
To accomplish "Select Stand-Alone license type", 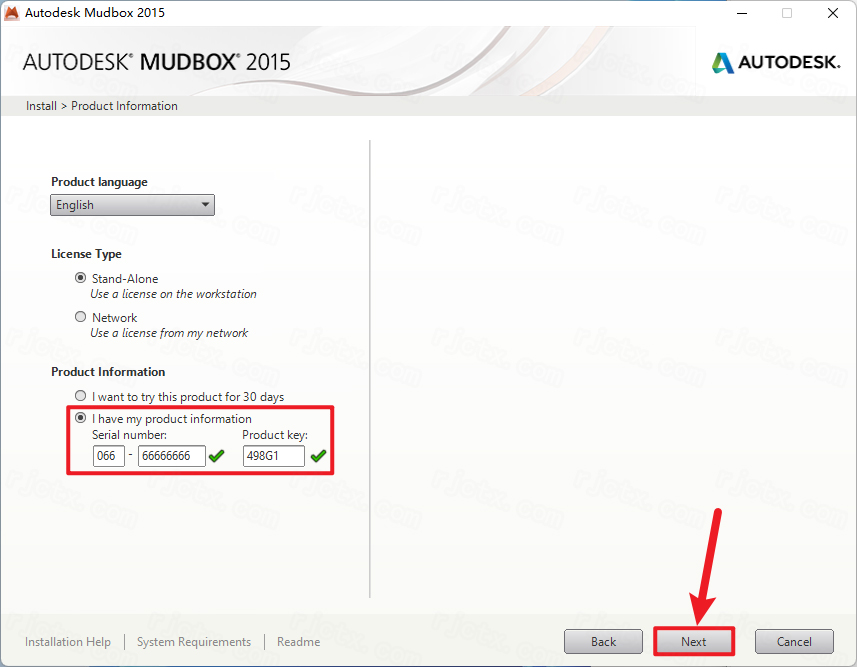I will tap(80, 278).
